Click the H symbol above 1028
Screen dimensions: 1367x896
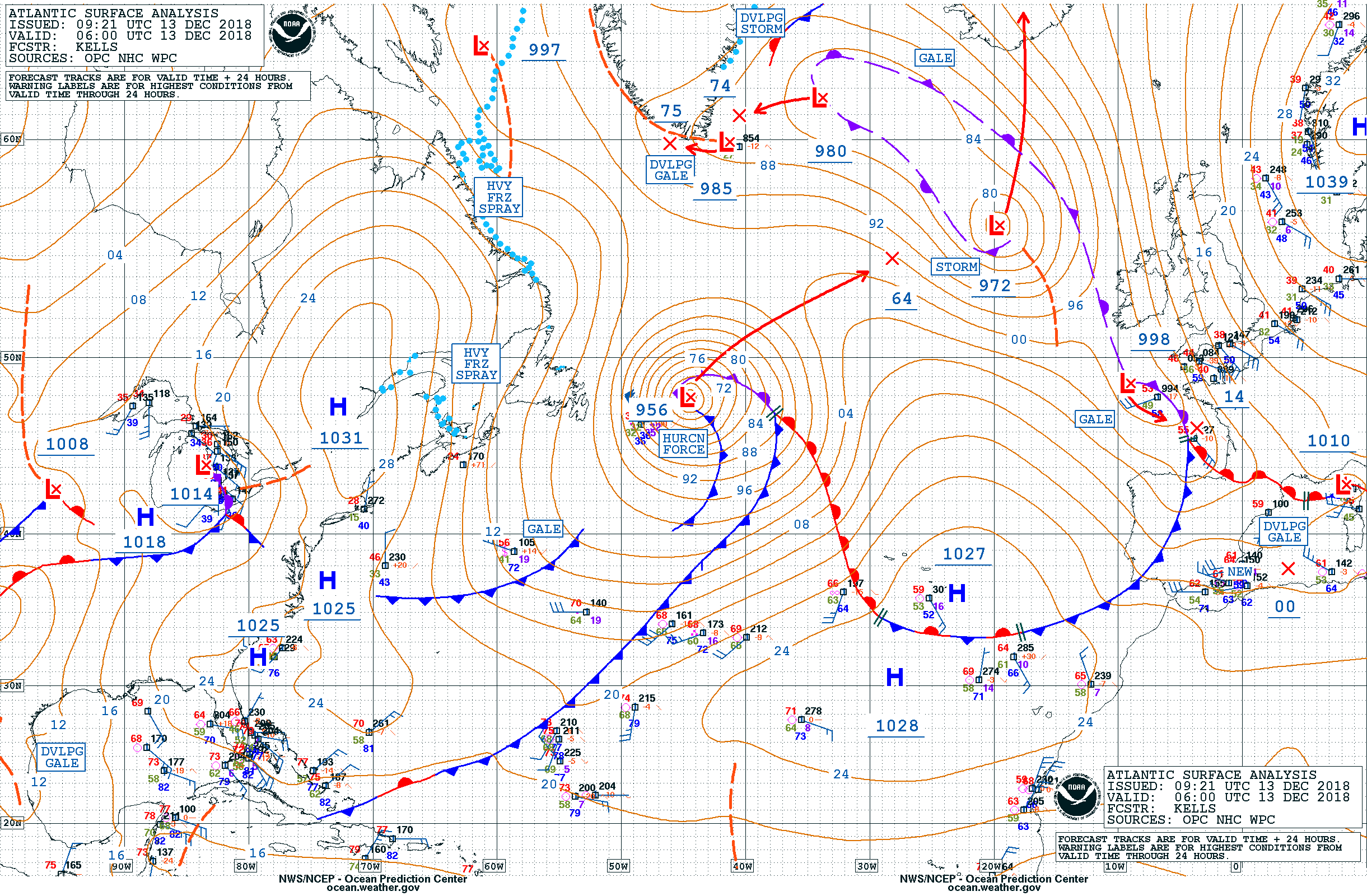tap(894, 676)
